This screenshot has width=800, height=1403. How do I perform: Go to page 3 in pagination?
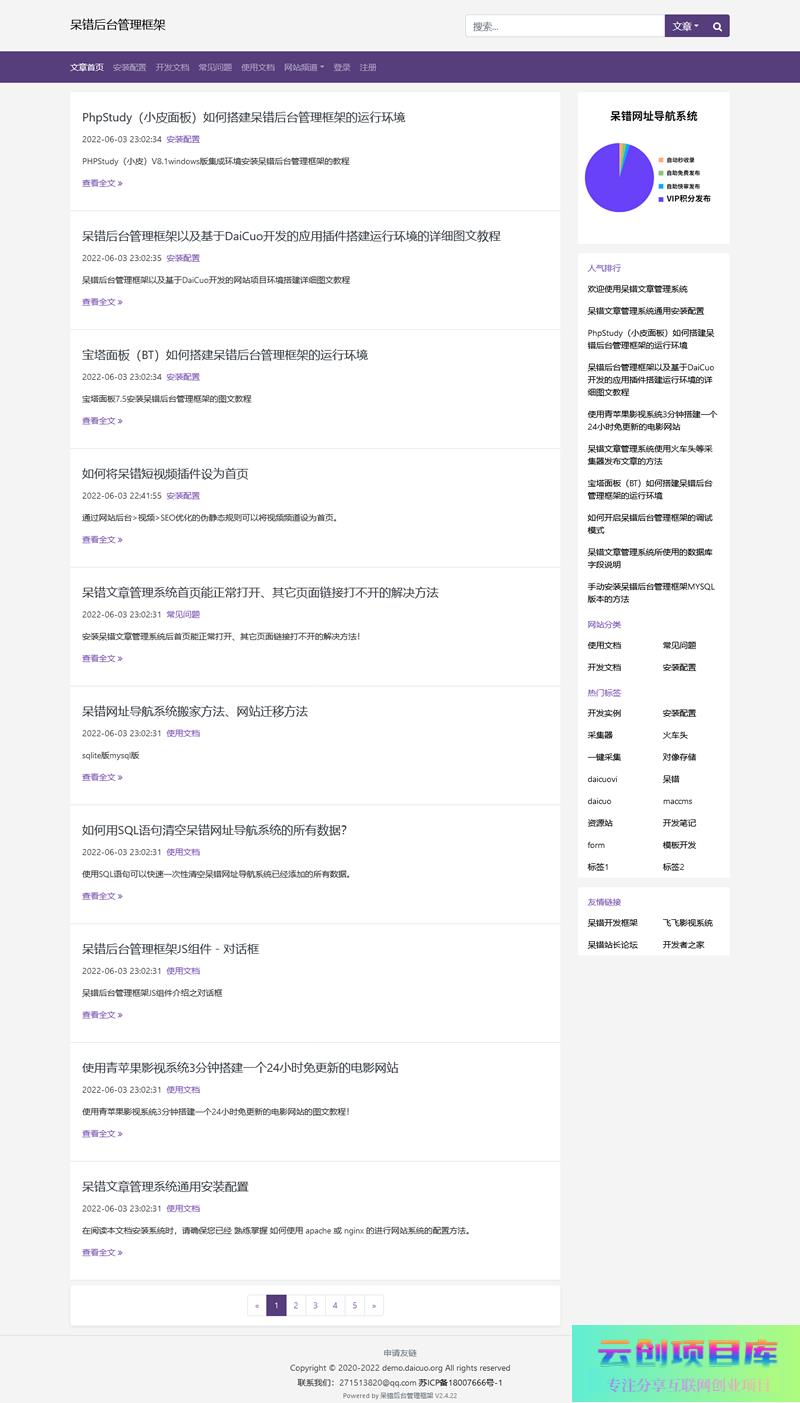[315, 1305]
